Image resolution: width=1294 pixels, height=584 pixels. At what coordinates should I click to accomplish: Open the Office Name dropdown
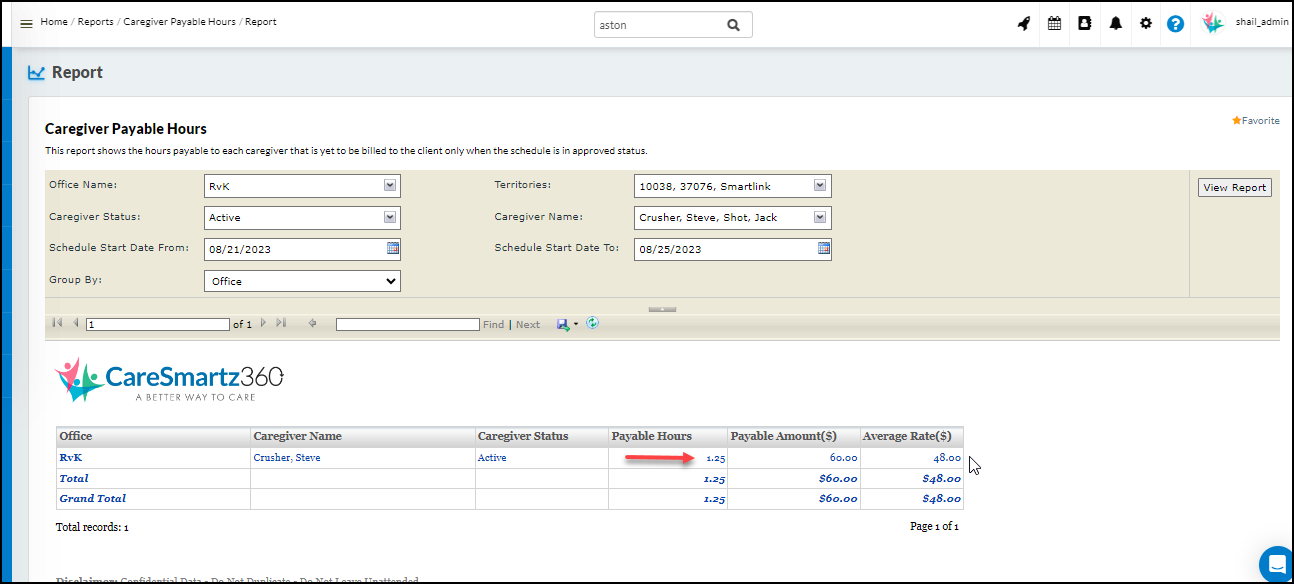391,185
